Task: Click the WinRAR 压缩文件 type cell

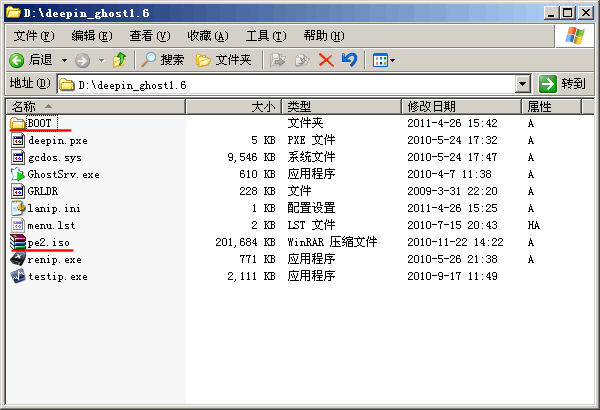Action: tap(332, 242)
